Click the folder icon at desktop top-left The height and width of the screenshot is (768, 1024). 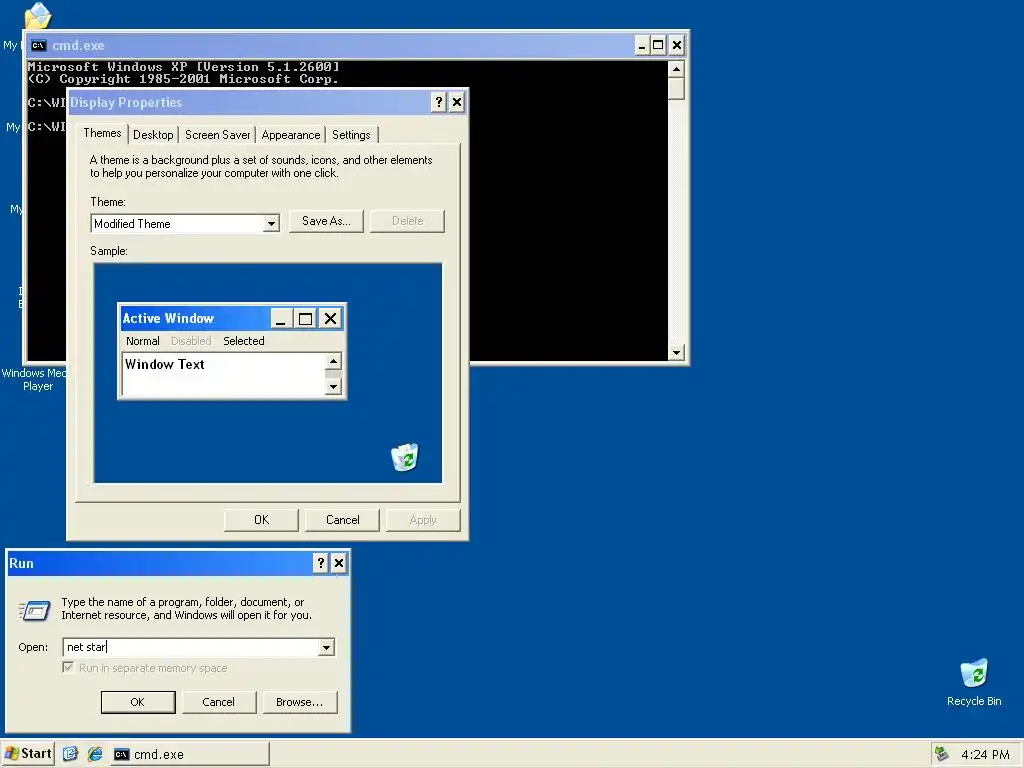[37, 15]
